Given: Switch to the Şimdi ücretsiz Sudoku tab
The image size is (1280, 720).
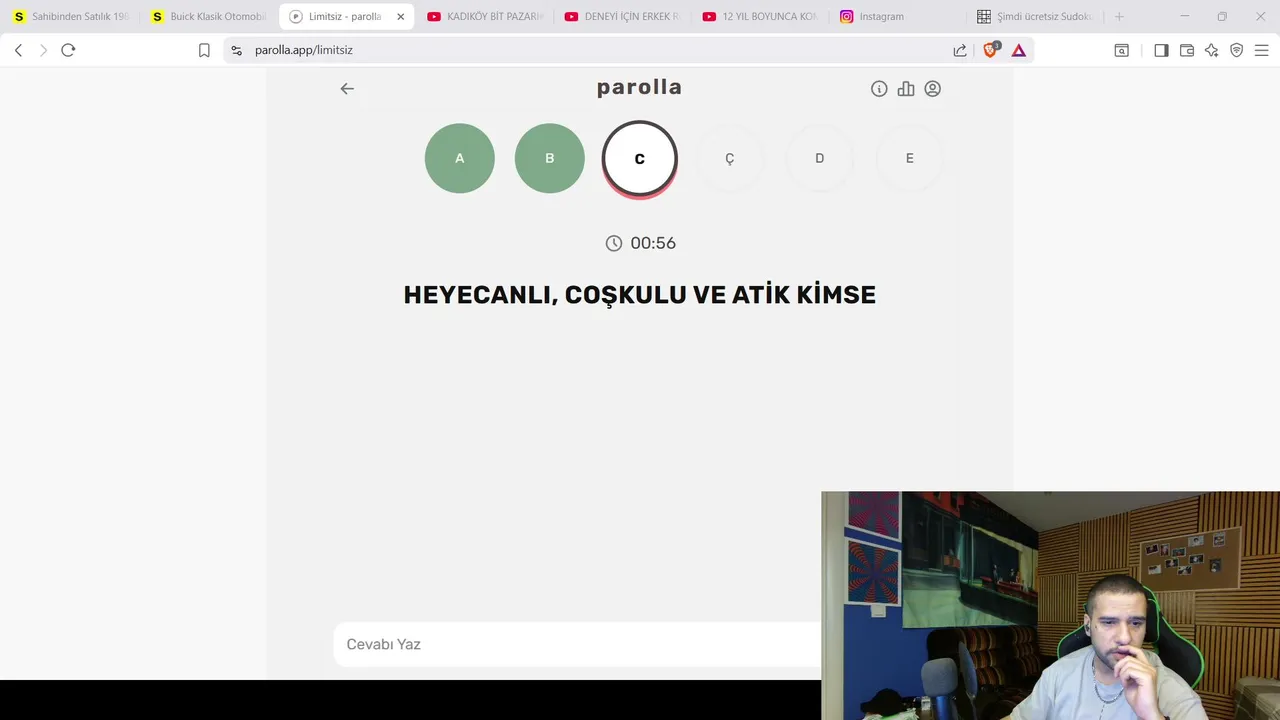Looking at the screenshot, I should (x=1037, y=16).
